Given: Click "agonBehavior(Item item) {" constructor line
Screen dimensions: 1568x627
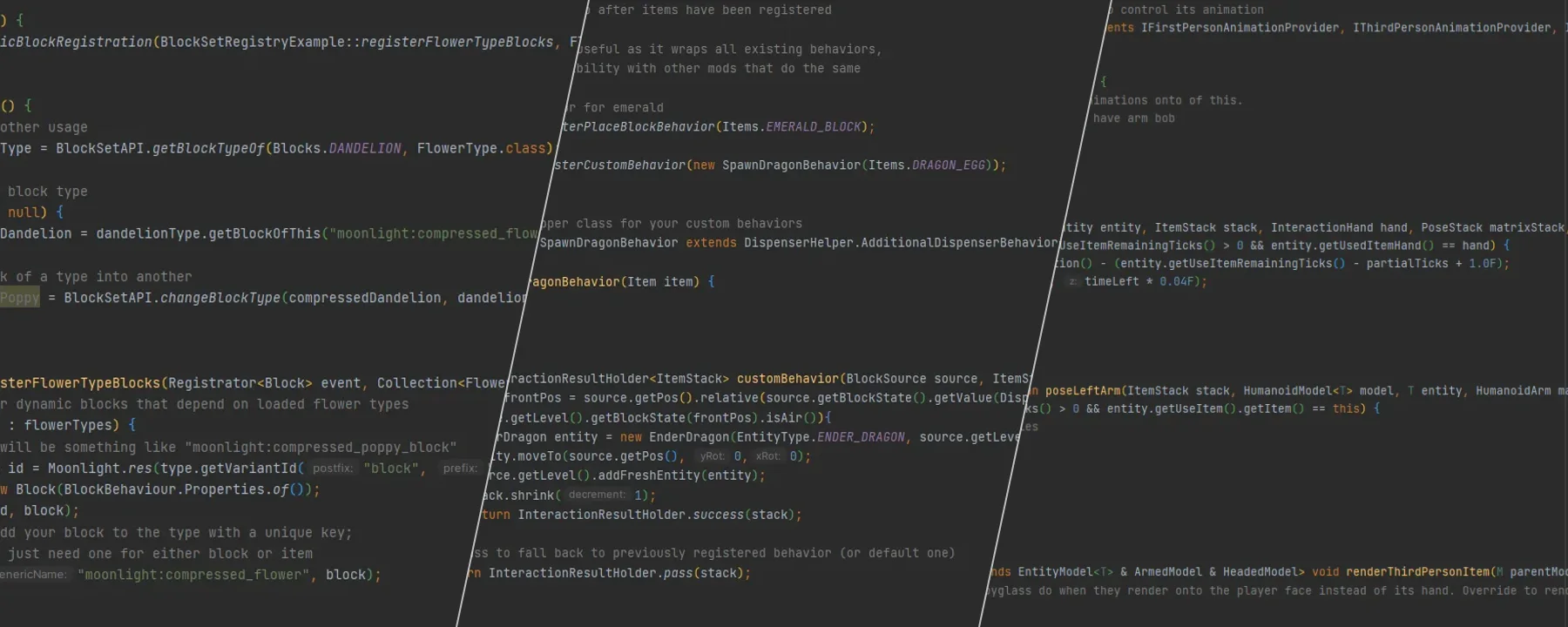Looking at the screenshot, I should (623, 281).
